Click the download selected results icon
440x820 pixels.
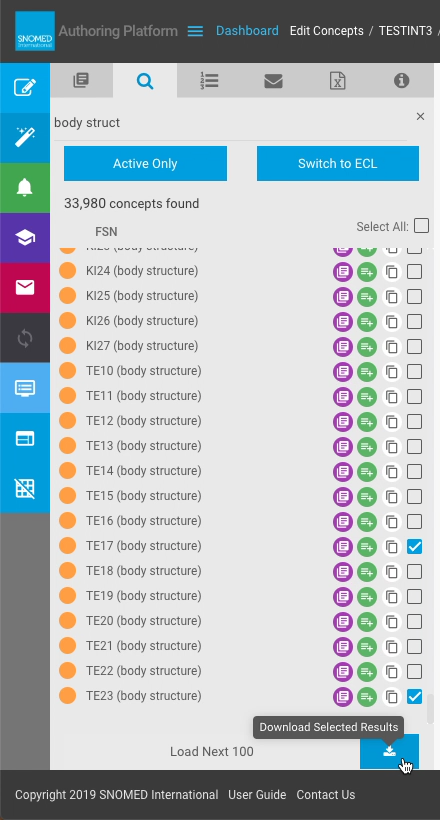389,751
